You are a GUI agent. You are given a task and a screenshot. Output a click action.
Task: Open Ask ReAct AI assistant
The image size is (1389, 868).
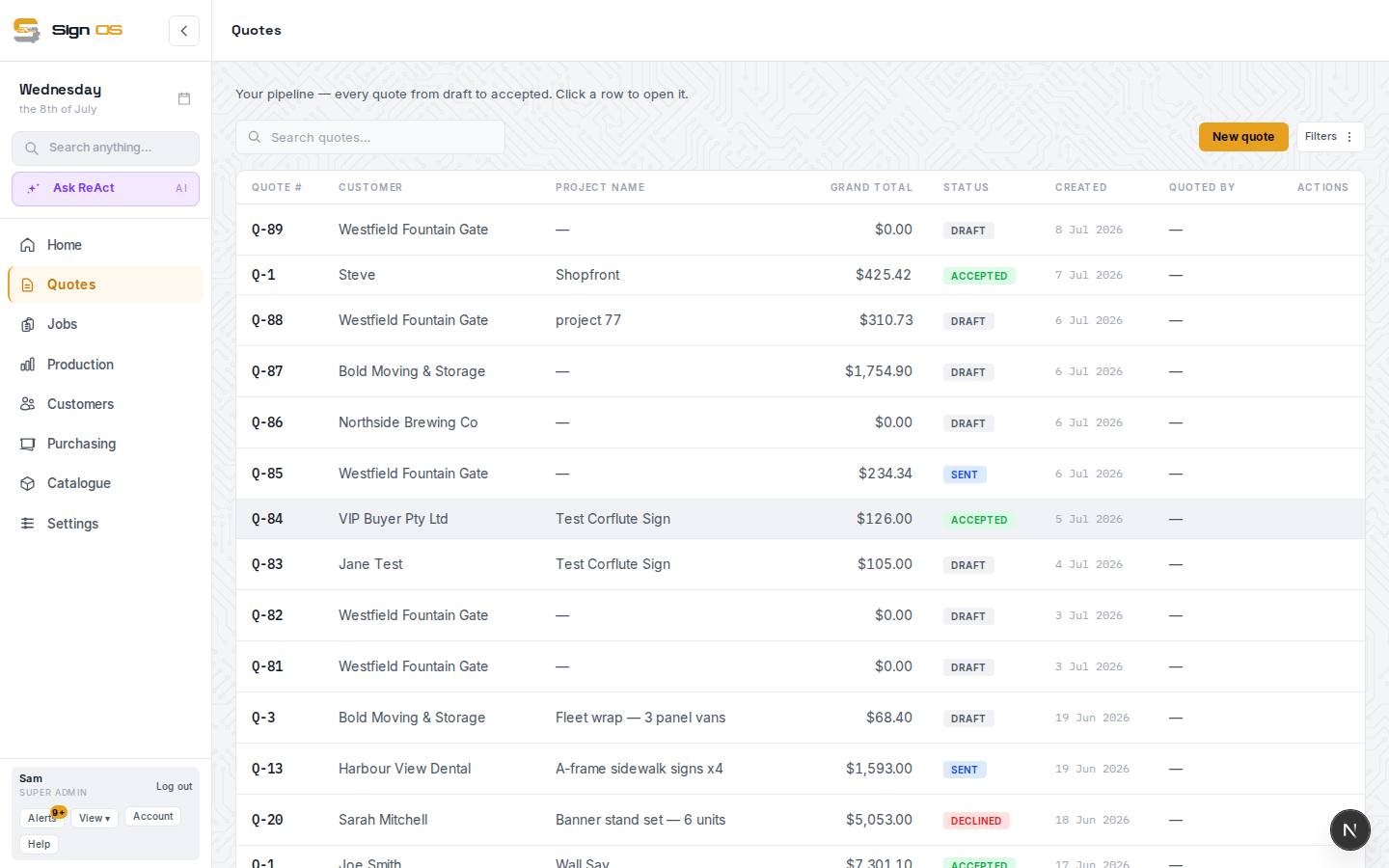pyautogui.click(x=105, y=189)
